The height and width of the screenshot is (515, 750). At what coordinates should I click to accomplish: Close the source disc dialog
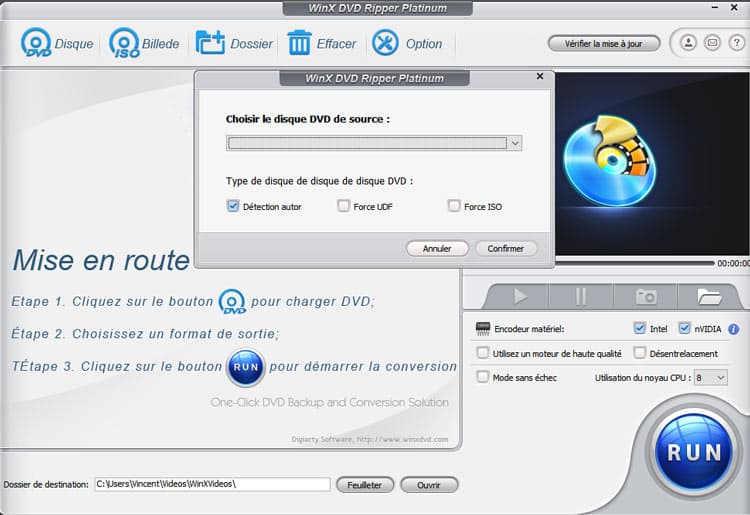pyautogui.click(x=540, y=76)
